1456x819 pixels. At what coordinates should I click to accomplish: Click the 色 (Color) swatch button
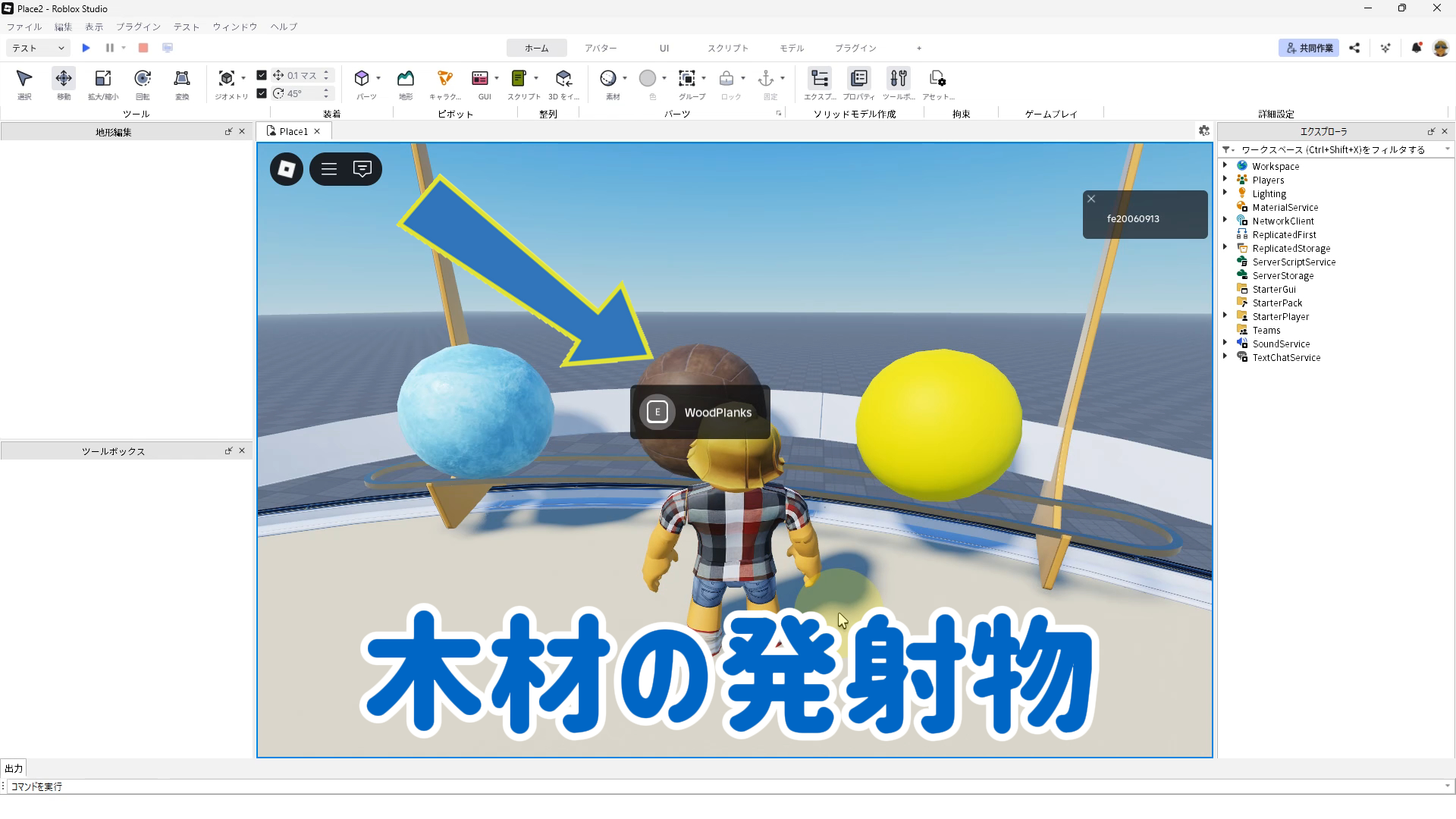648,79
